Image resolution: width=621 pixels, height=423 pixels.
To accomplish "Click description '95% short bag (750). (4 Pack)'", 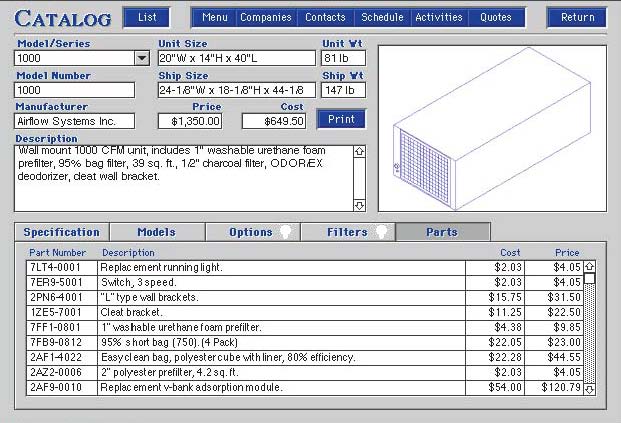I will (170, 343).
